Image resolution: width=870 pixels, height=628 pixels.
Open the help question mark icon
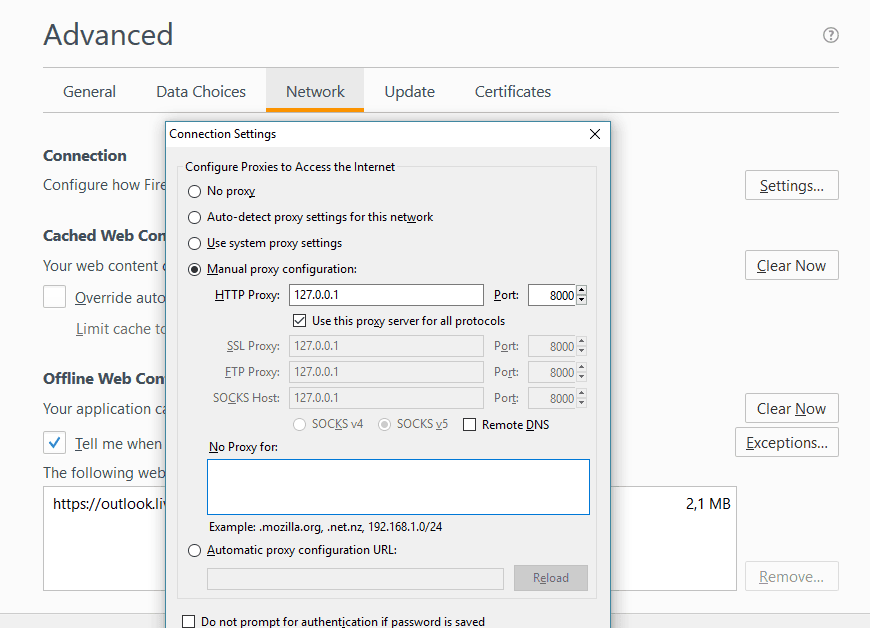(x=830, y=35)
